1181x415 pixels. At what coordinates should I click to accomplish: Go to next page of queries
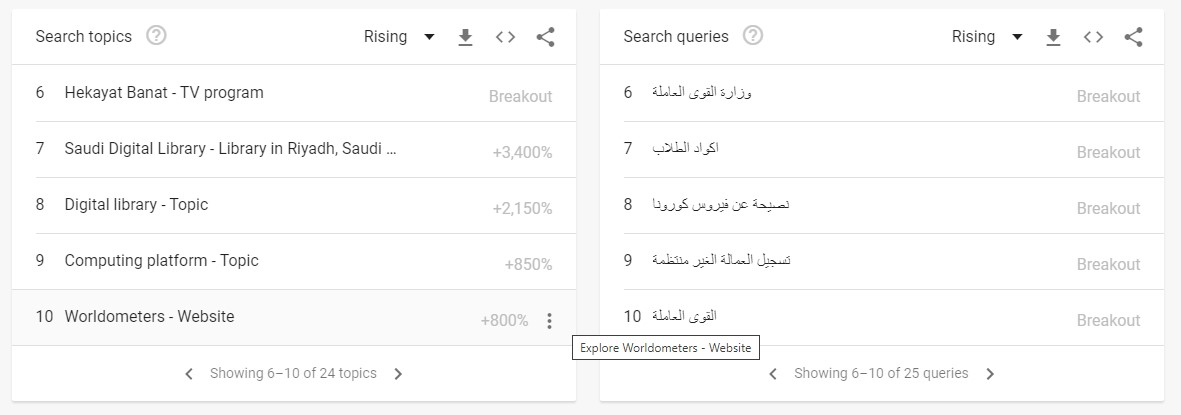990,374
